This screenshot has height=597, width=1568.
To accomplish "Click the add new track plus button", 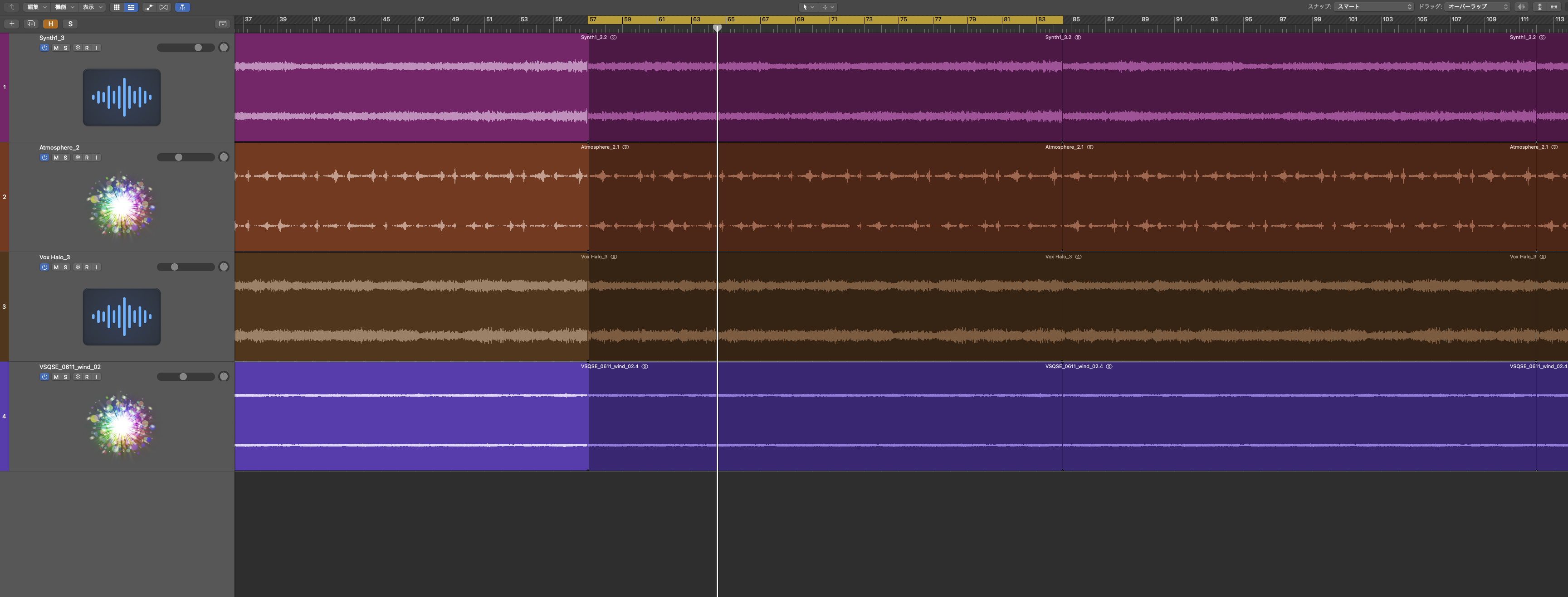I will (11, 24).
